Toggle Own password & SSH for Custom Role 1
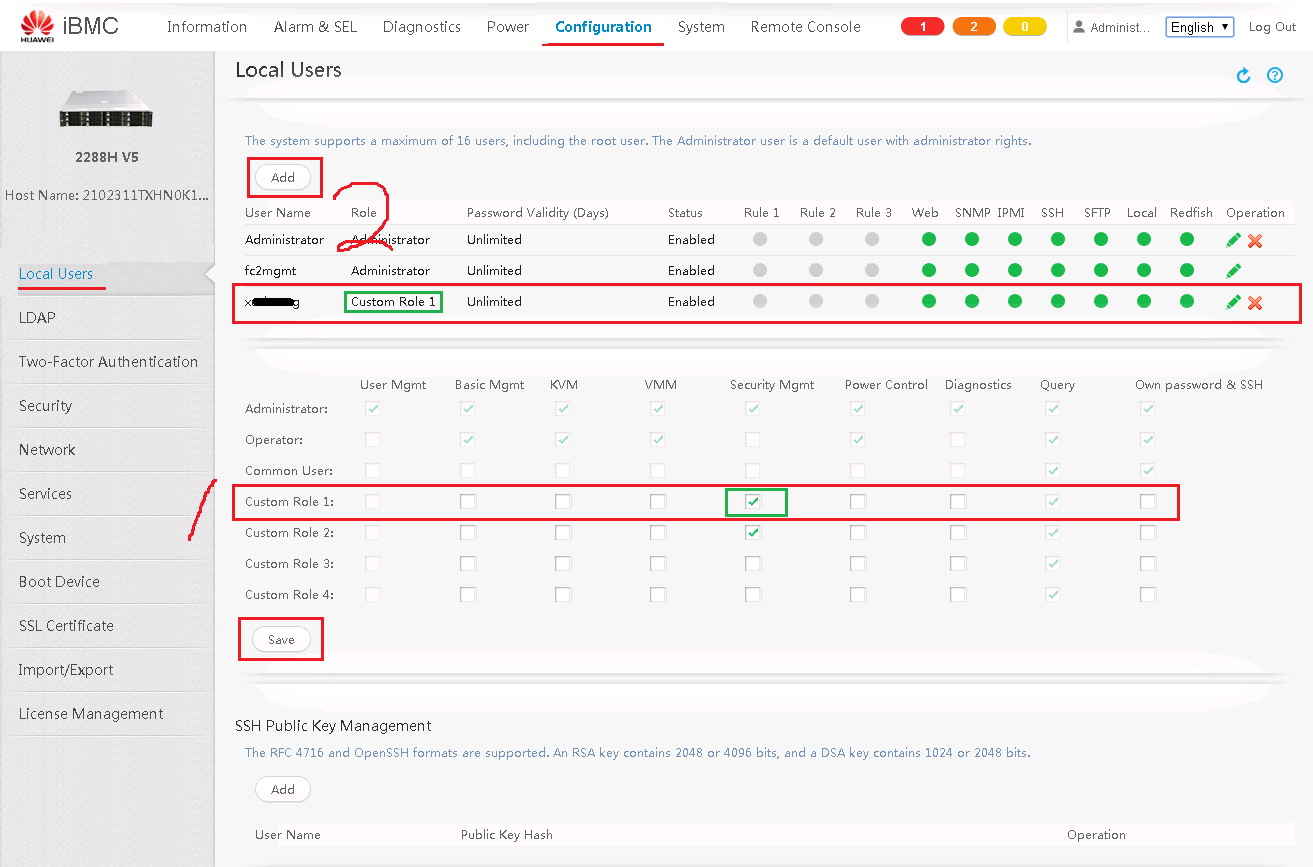 1148,501
